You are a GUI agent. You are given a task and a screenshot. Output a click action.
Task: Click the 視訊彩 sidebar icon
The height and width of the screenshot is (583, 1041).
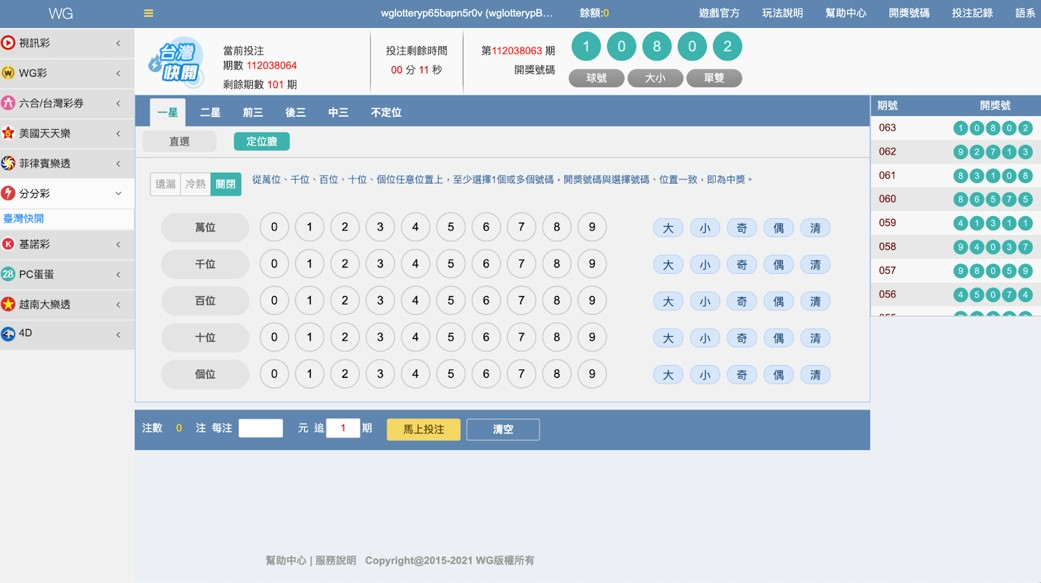pyautogui.click(x=8, y=43)
